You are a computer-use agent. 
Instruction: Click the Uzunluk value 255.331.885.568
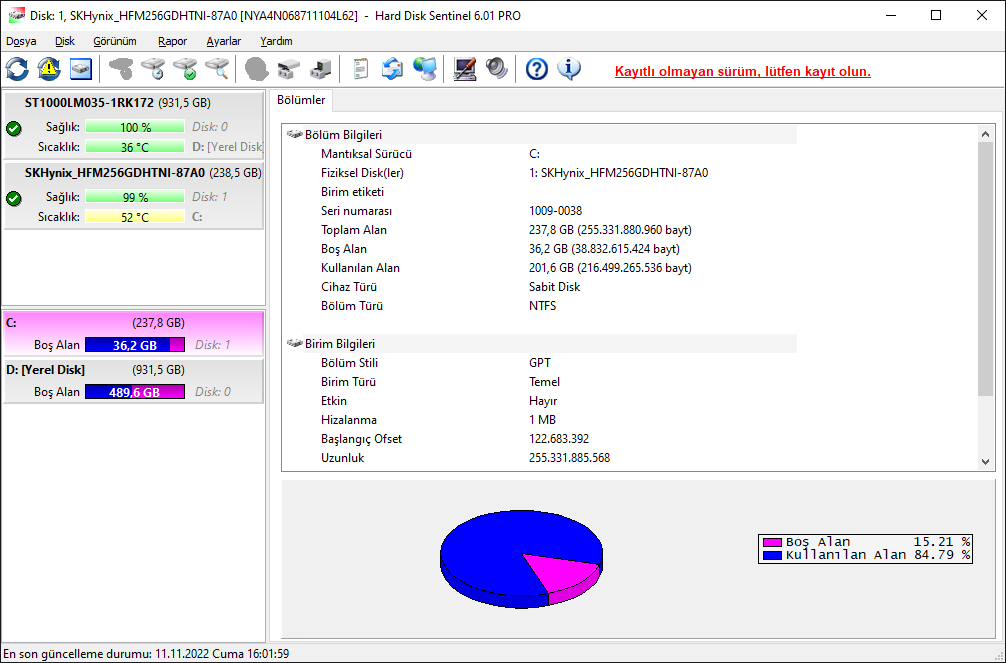(569, 458)
